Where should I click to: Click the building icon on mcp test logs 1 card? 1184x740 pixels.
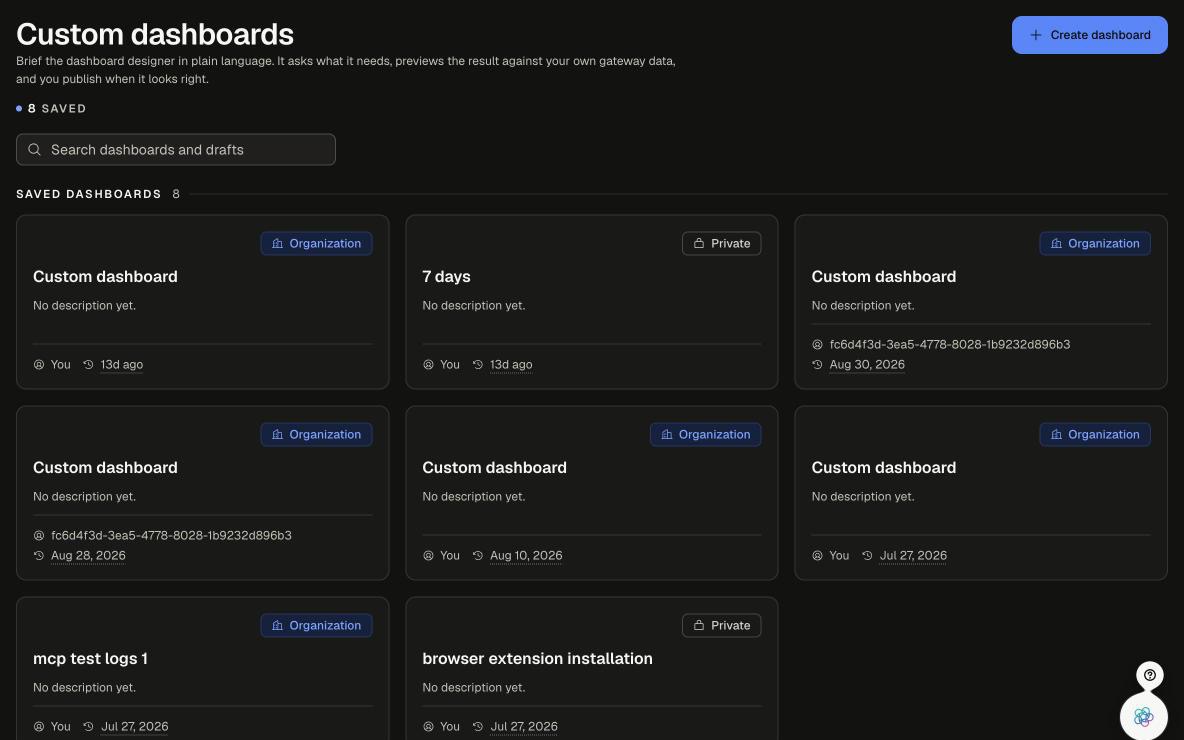[277, 625]
